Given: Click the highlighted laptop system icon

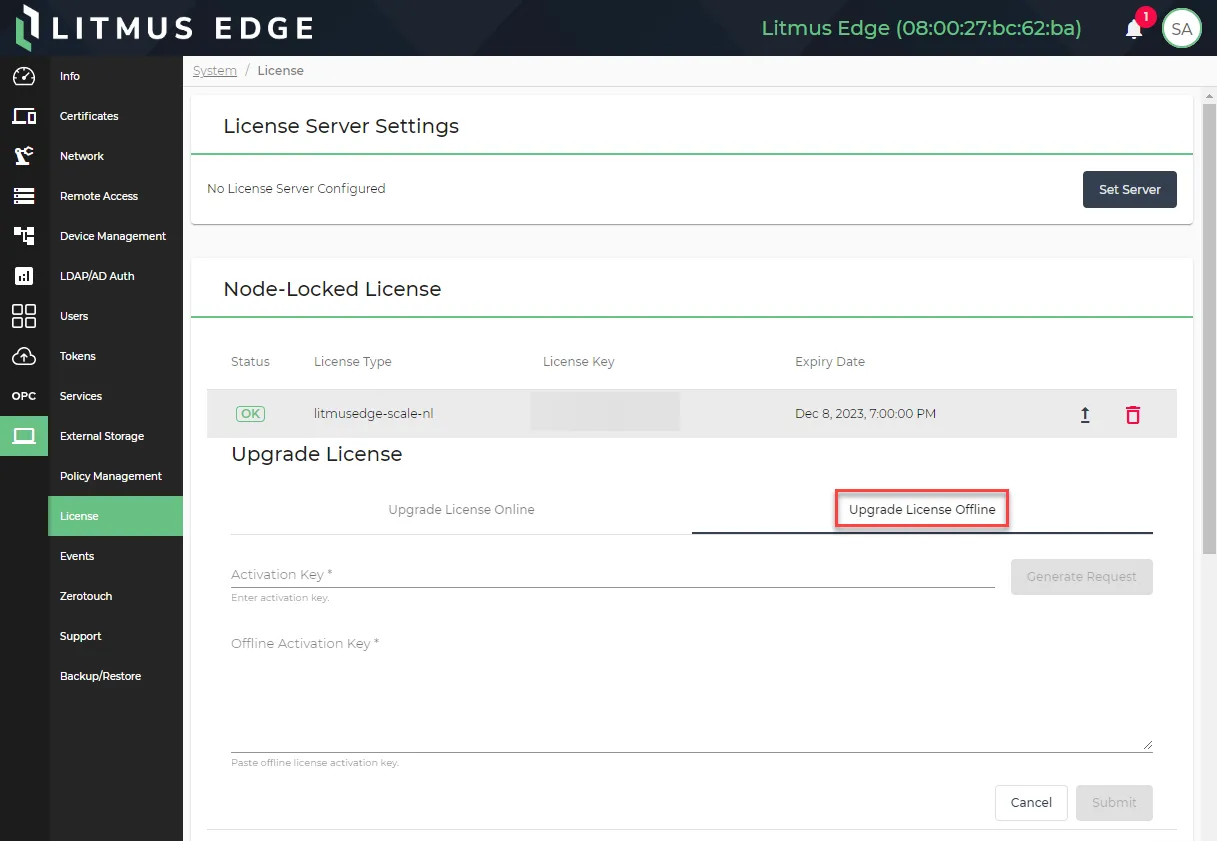Looking at the screenshot, I should click(x=24, y=436).
